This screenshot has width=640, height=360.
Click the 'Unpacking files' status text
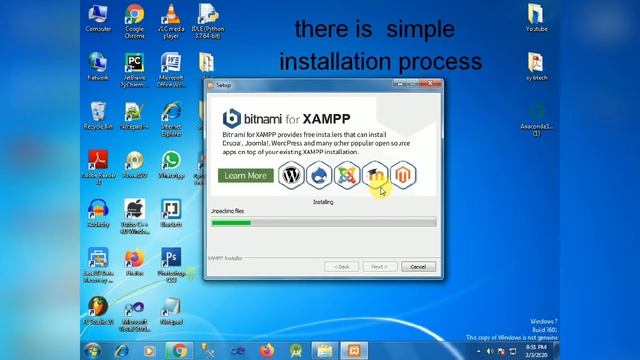click(227, 211)
